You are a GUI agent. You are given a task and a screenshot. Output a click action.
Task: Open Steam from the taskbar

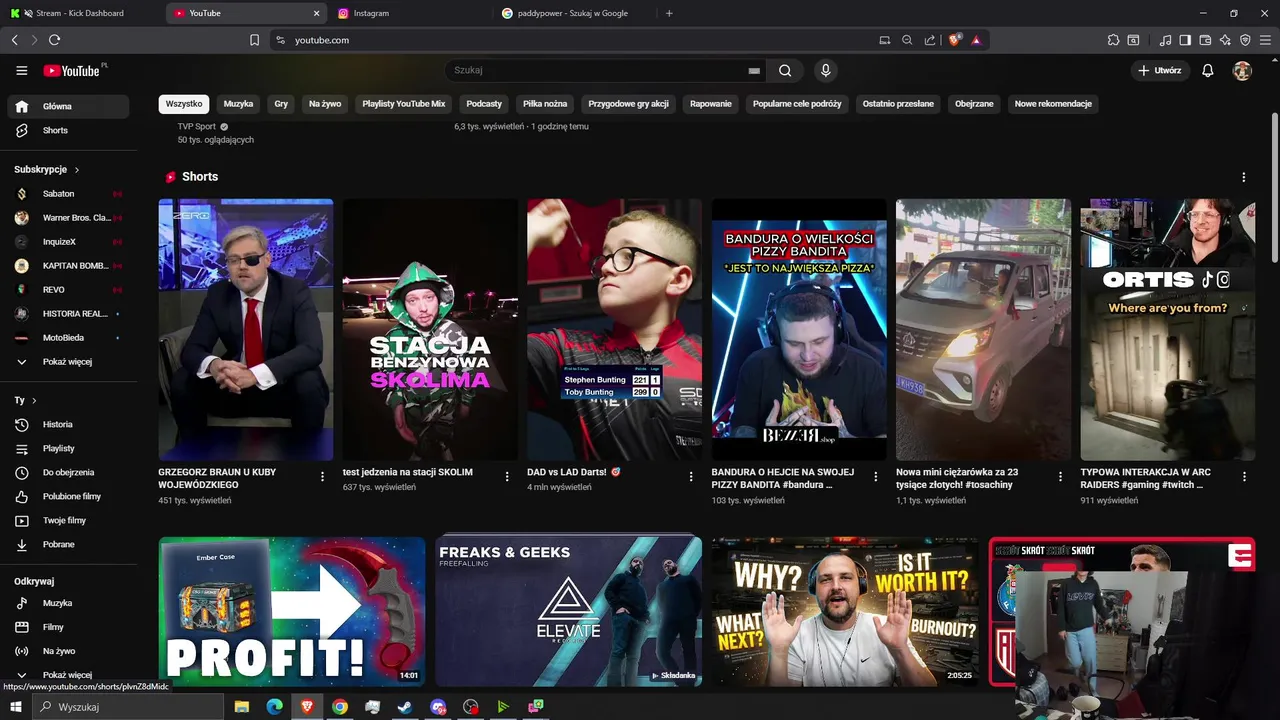[405, 707]
